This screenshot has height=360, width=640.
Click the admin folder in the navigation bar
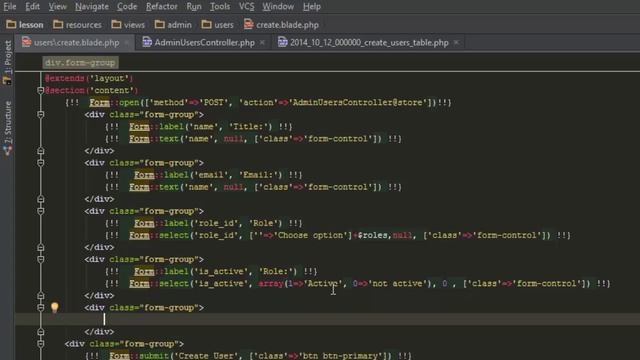[173, 25]
